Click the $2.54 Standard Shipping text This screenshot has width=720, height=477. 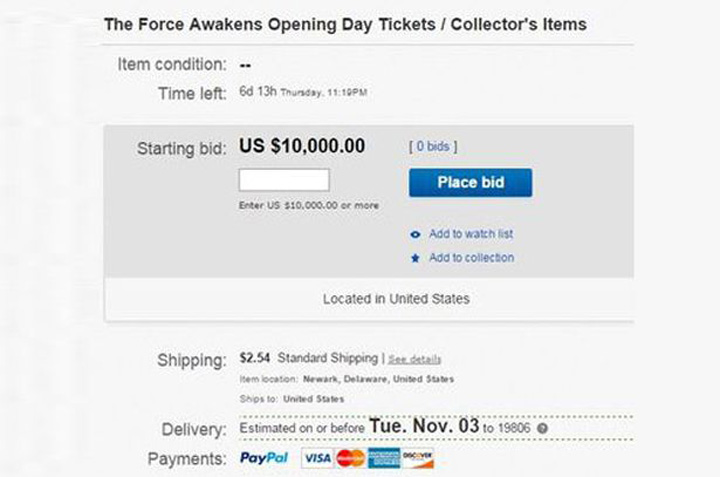[309, 358]
